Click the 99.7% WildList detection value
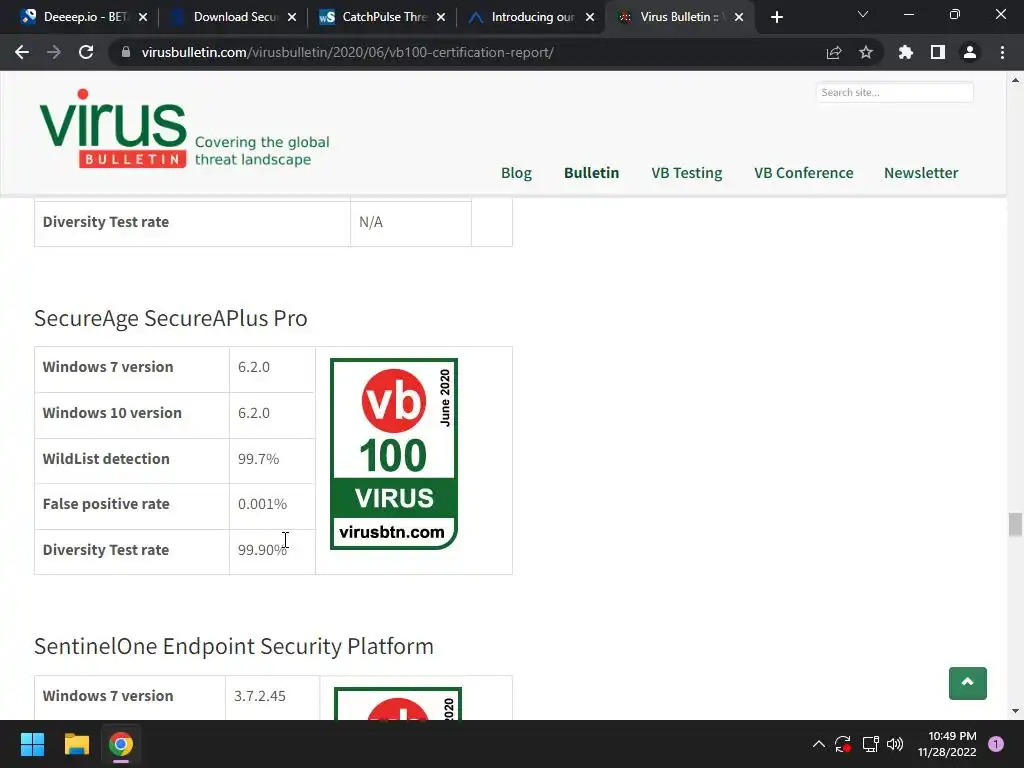1024x768 pixels. click(x=259, y=459)
